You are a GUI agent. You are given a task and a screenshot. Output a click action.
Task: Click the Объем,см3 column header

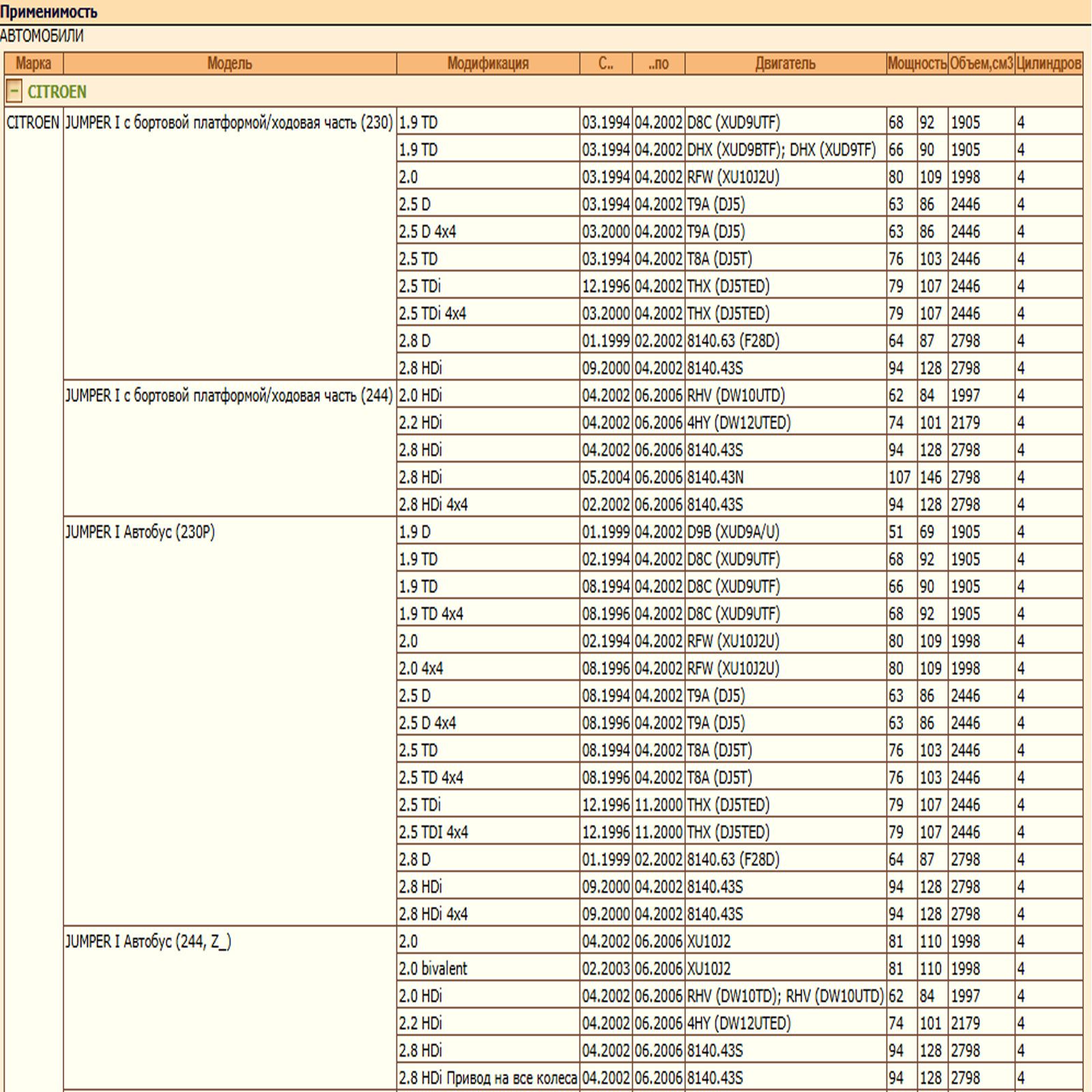pyautogui.click(x=981, y=63)
